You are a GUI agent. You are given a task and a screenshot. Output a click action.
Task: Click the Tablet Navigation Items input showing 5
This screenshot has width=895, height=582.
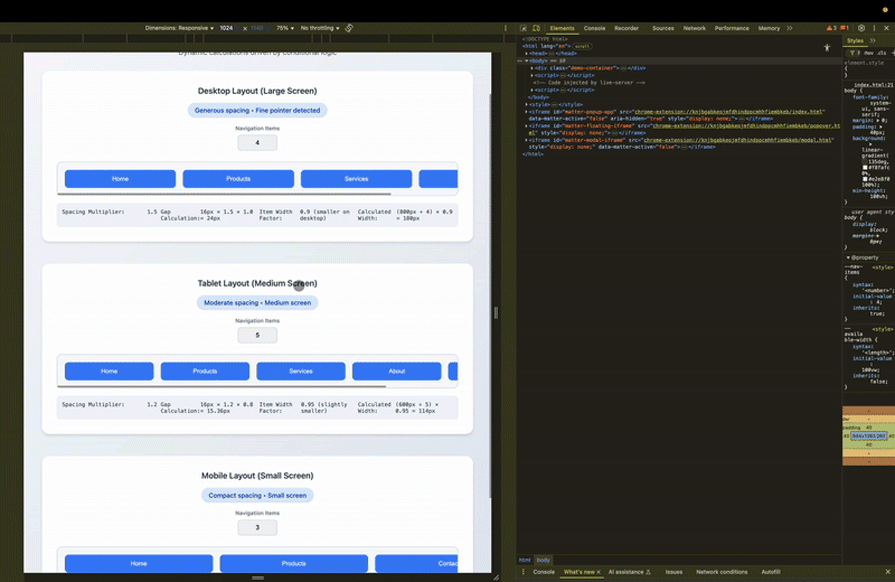(257, 335)
